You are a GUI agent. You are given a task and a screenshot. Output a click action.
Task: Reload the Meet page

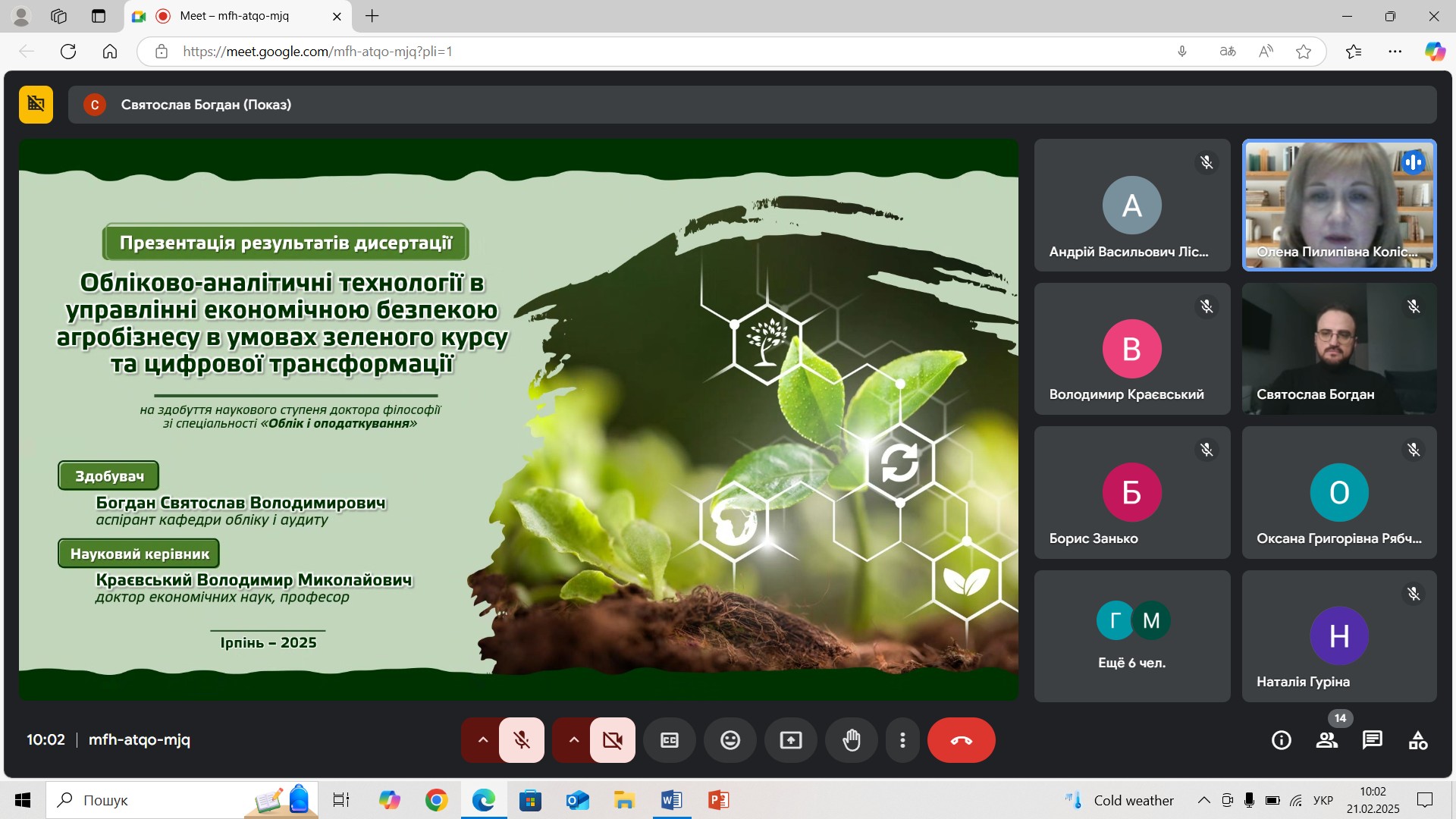(68, 52)
